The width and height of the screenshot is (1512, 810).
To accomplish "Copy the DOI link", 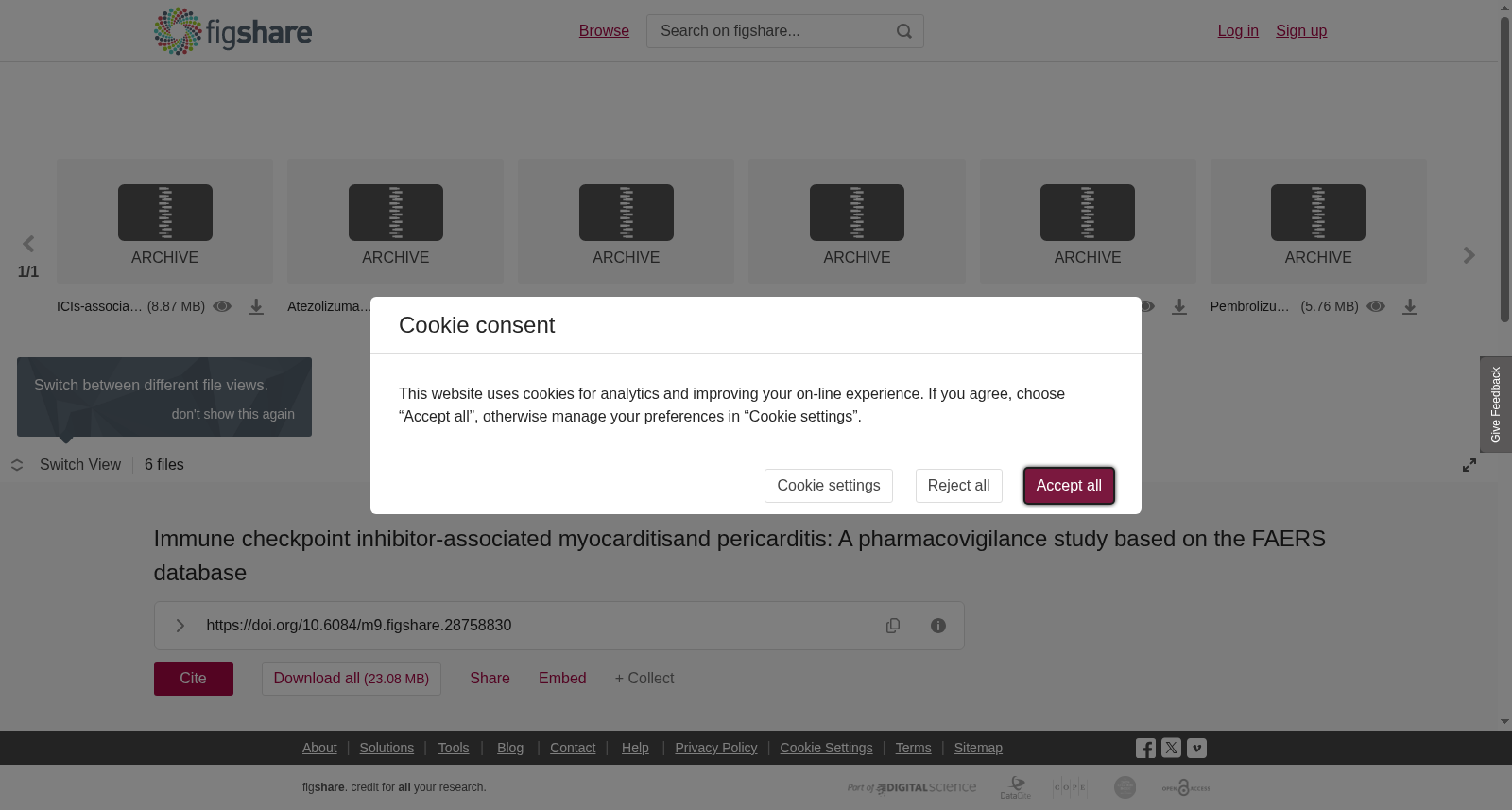I will [x=893, y=626].
